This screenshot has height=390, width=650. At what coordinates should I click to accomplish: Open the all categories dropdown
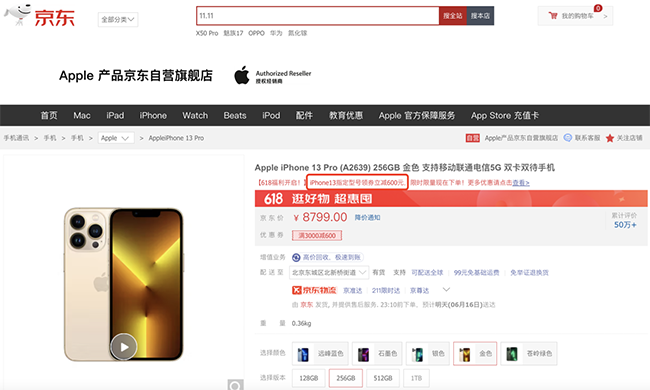point(118,19)
